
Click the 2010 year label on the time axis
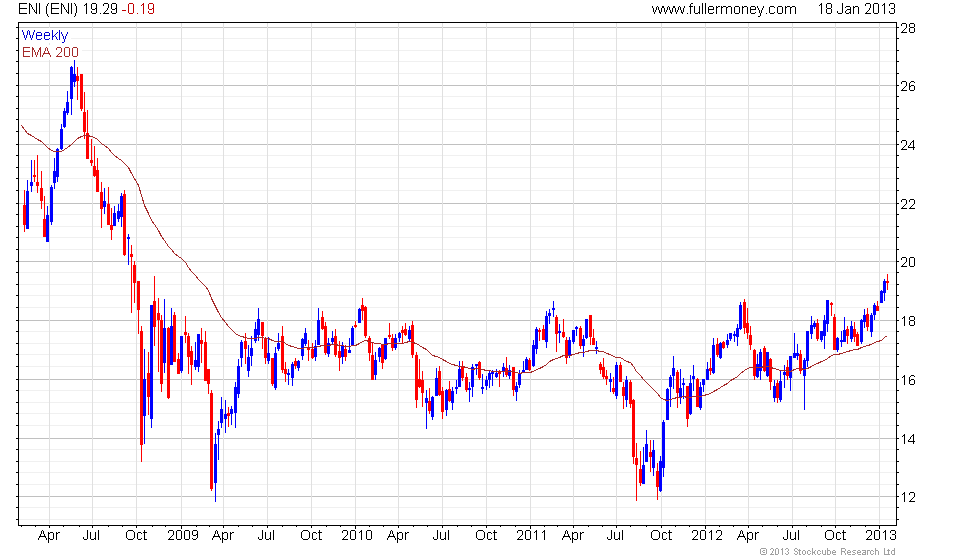(x=357, y=536)
